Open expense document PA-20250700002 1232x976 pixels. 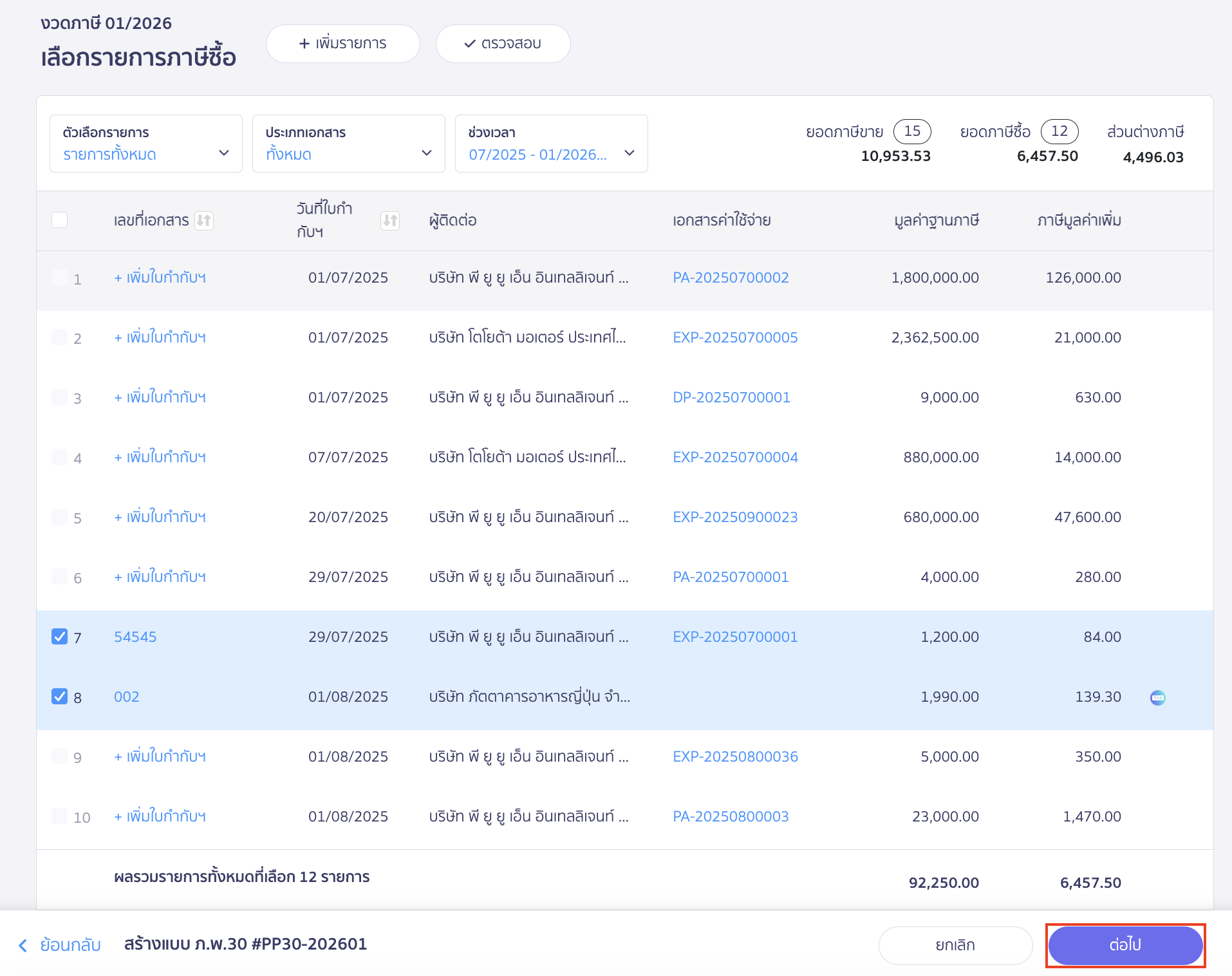coord(731,277)
